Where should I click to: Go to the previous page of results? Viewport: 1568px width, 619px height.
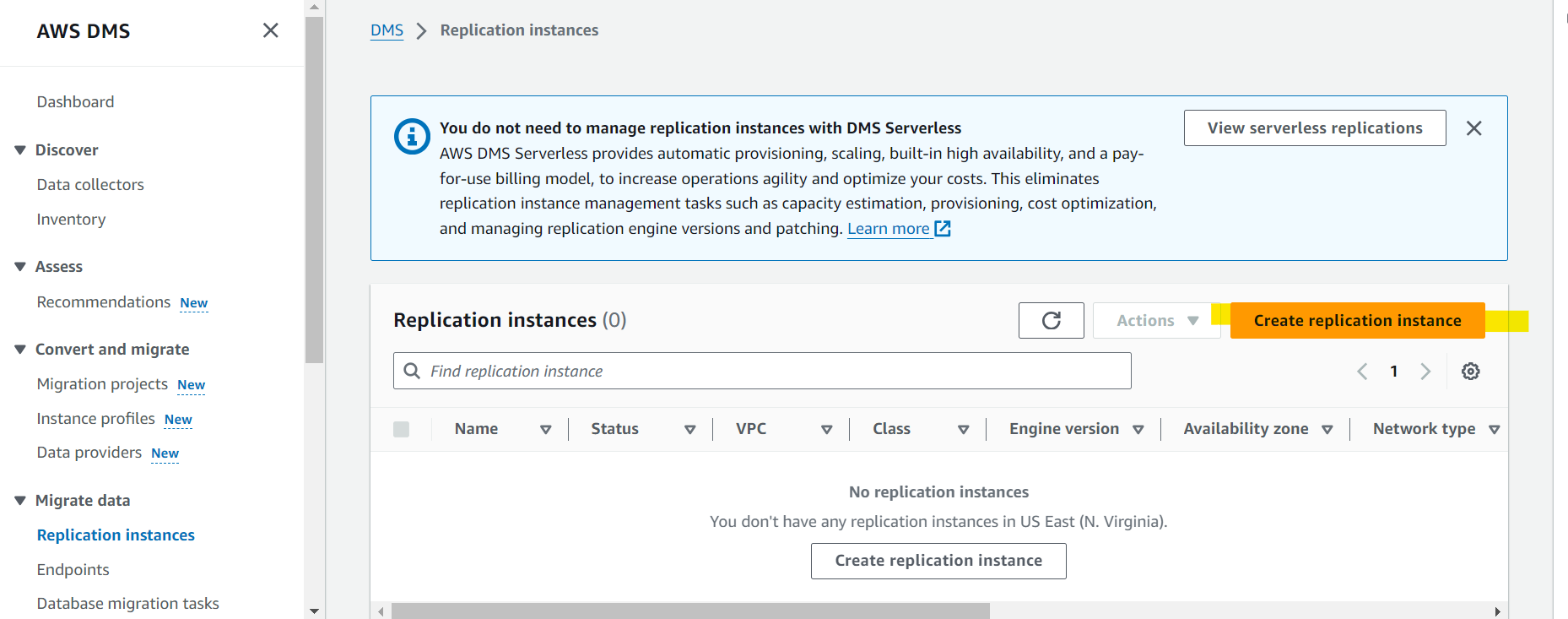click(1362, 371)
